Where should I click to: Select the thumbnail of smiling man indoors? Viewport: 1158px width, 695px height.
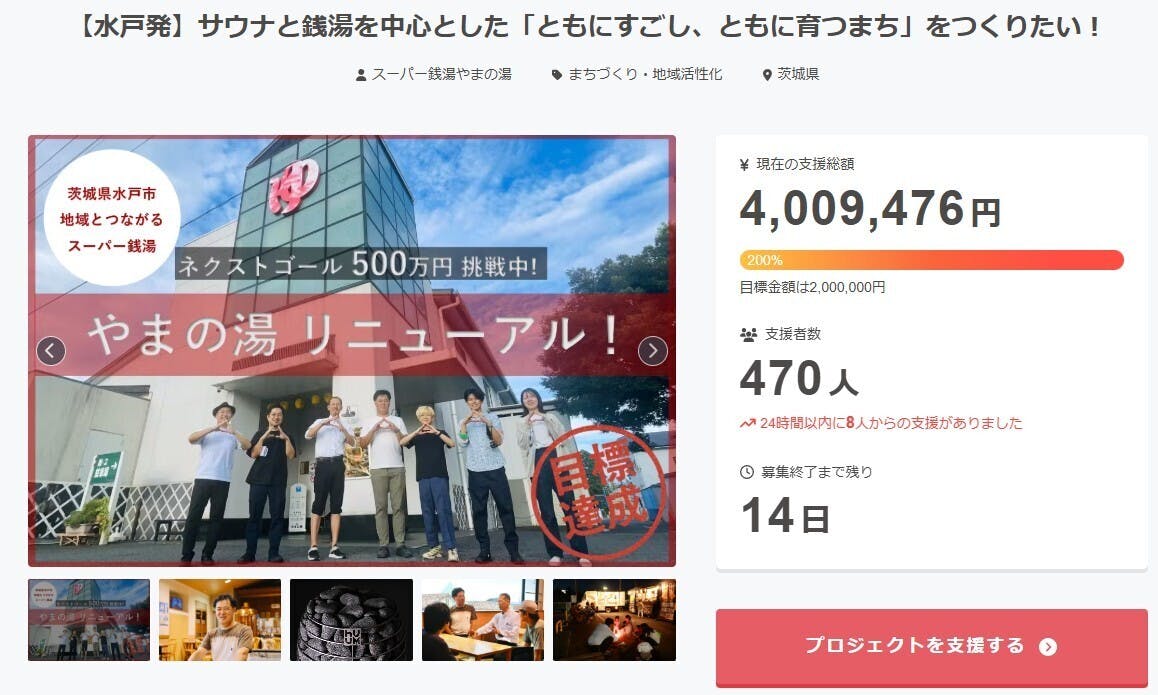pyautogui.click(x=220, y=620)
